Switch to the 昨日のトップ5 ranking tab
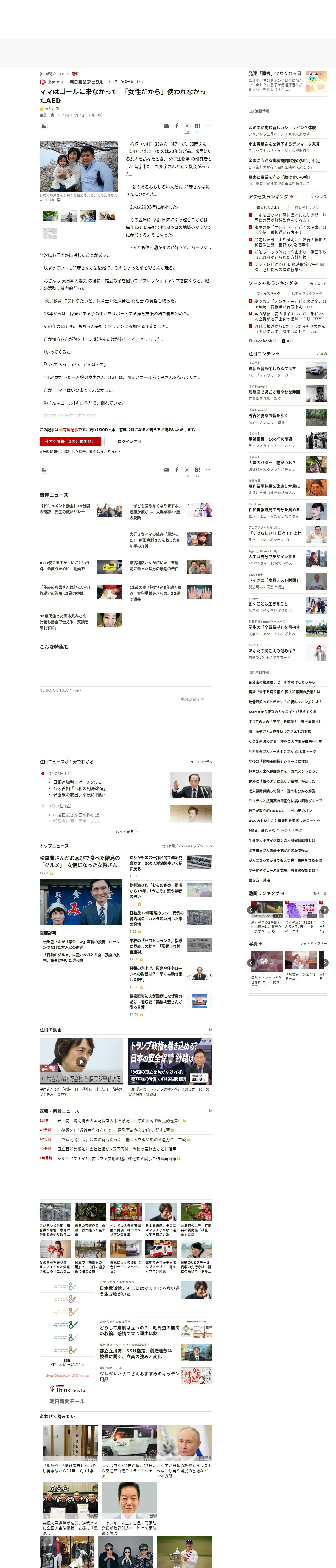 coord(307,207)
